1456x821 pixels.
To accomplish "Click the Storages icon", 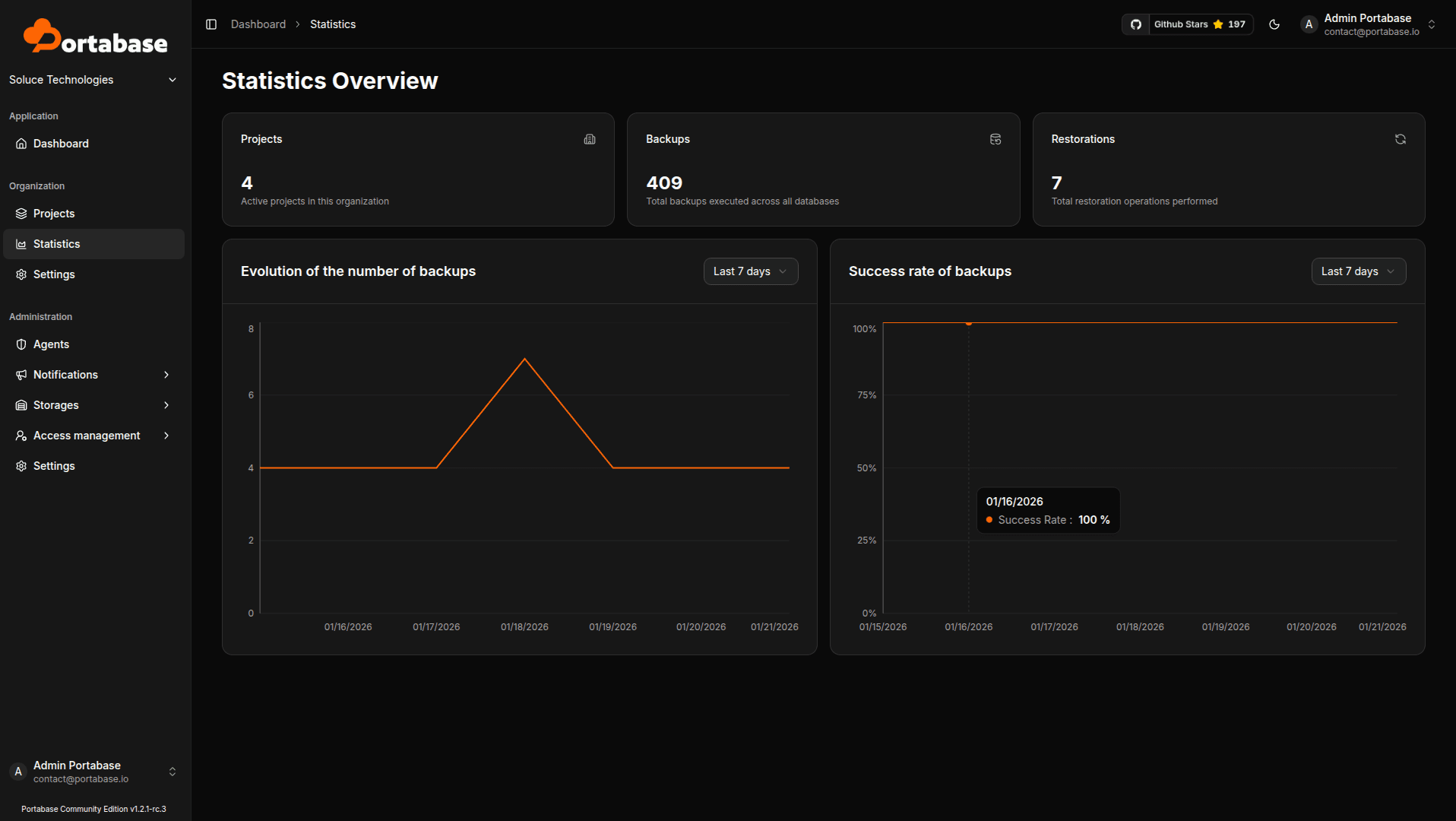I will click(x=21, y=405).
